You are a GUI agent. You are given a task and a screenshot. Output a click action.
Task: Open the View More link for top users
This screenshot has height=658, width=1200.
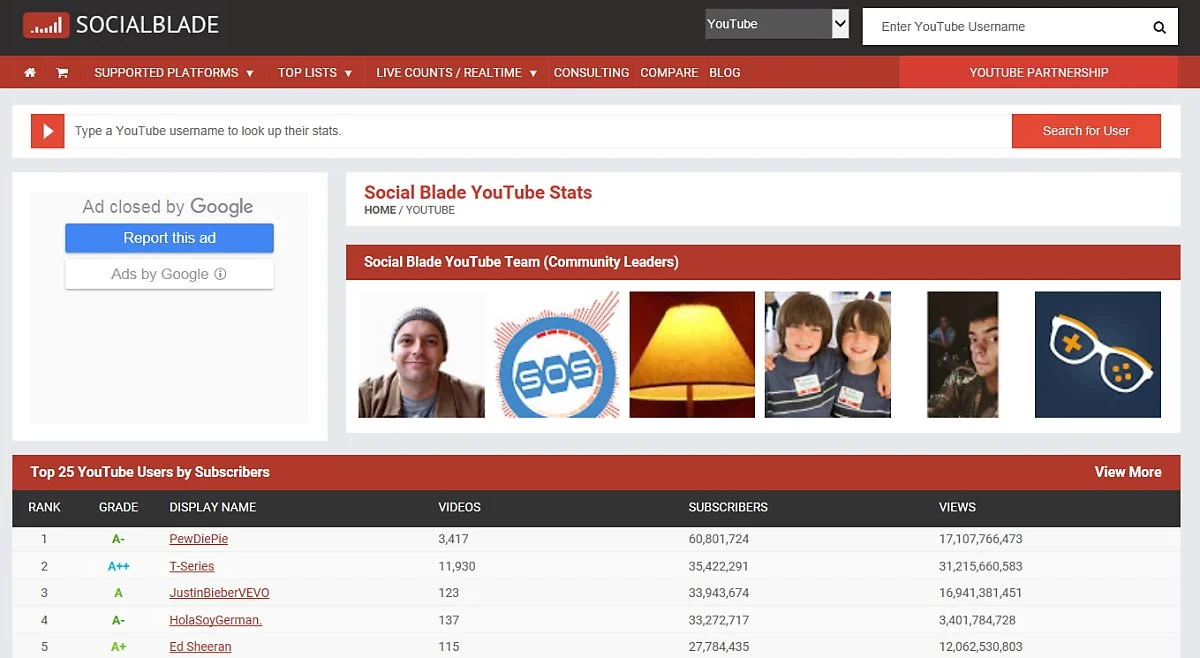click(1128, 472)
